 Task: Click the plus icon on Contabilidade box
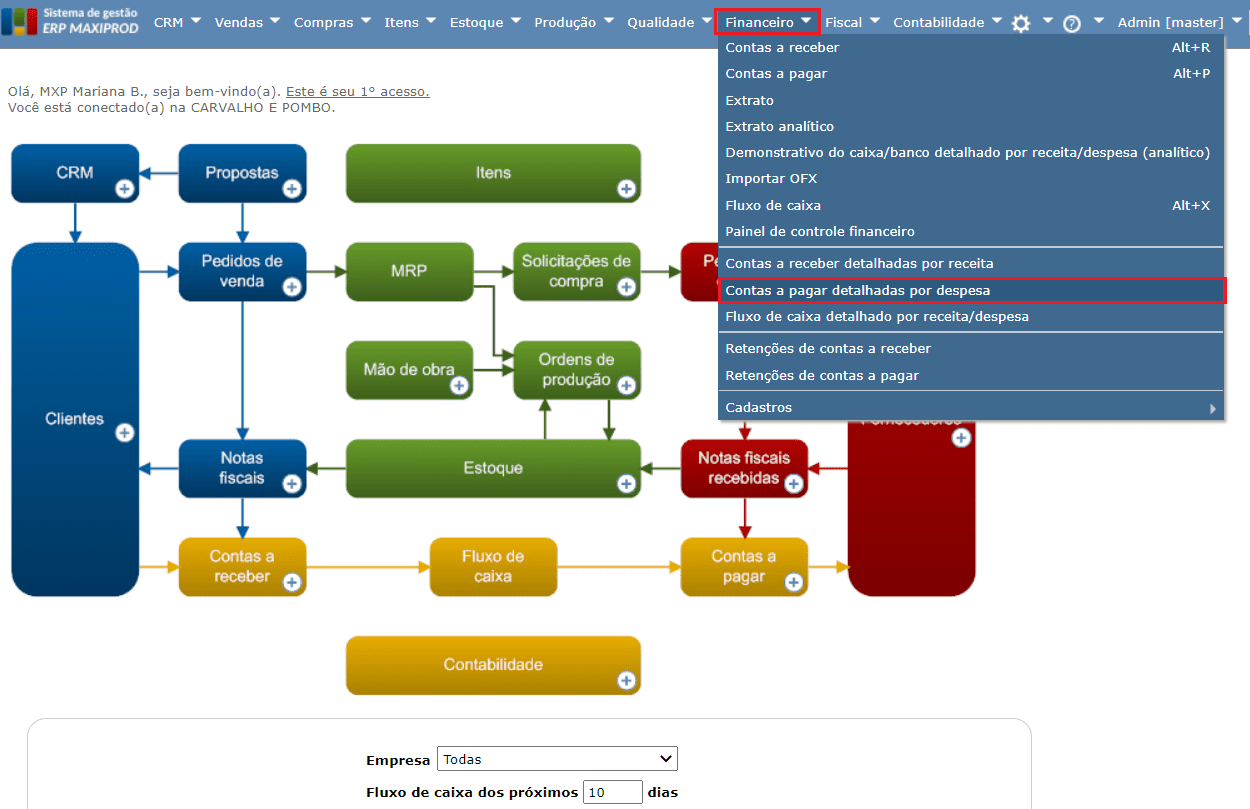626,680
